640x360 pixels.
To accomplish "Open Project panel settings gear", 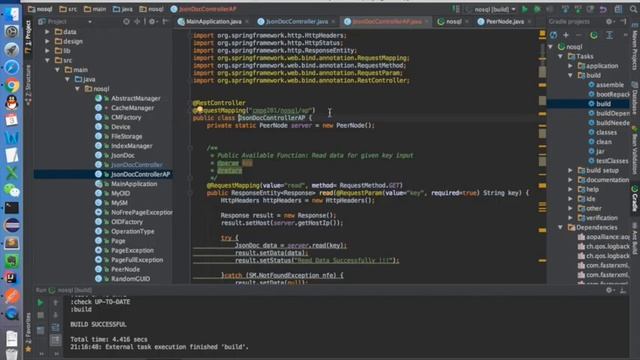I will [152, 22].
